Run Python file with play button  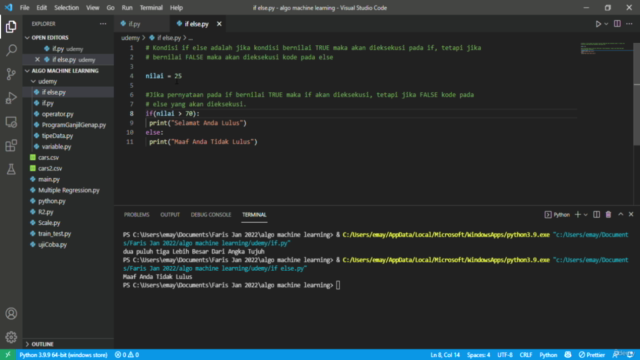click(x=598, y=24)
